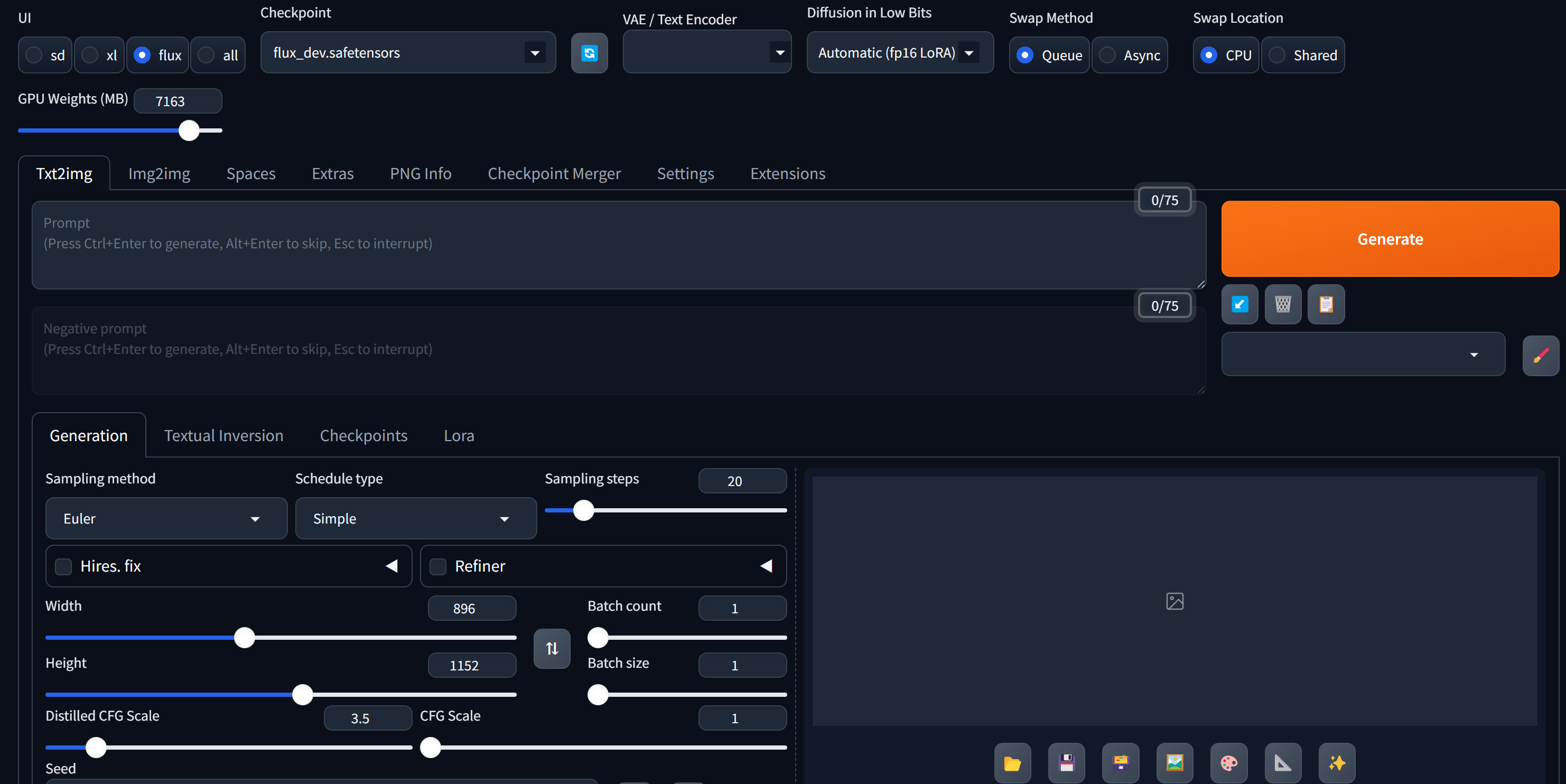Click the trash clear prompt icon
Viewport: 1566px width, 784px height.
tap(1282, 304)
